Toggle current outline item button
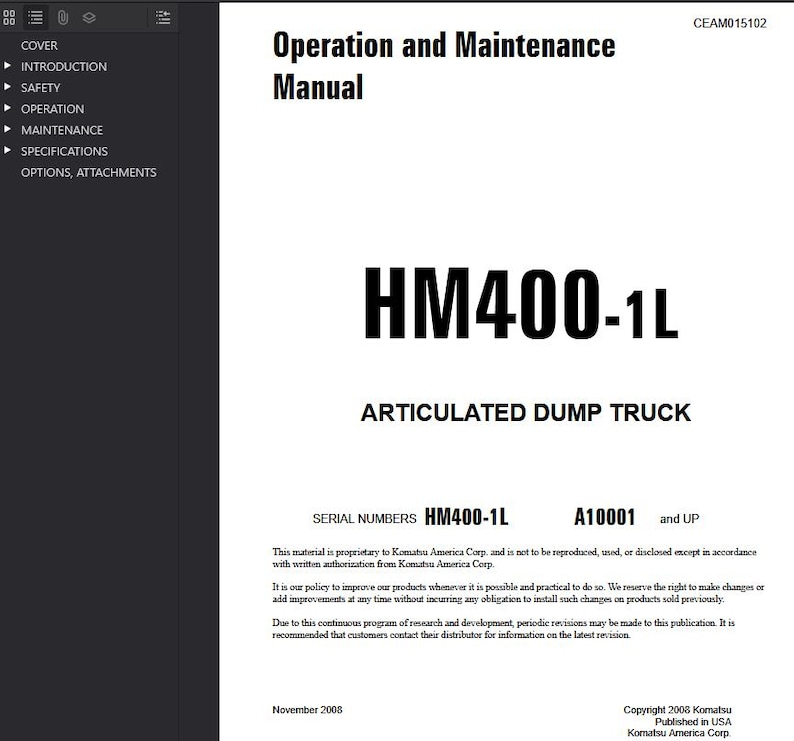The width and height of the screenshot is (794, 741). coord(163,18)
